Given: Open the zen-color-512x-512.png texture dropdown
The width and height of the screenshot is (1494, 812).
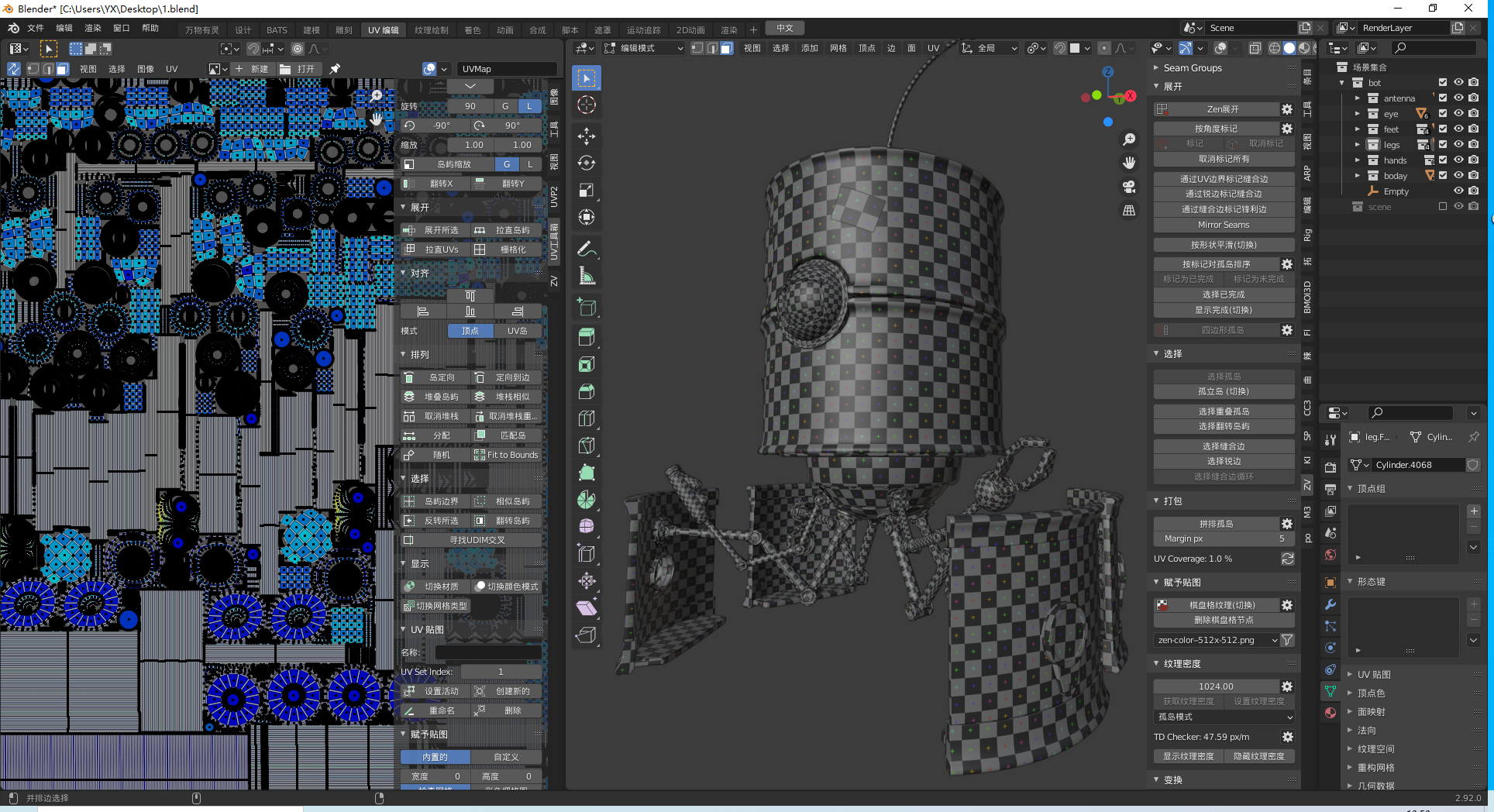Looking at the screenshot, I should (x=1216, y=640).
